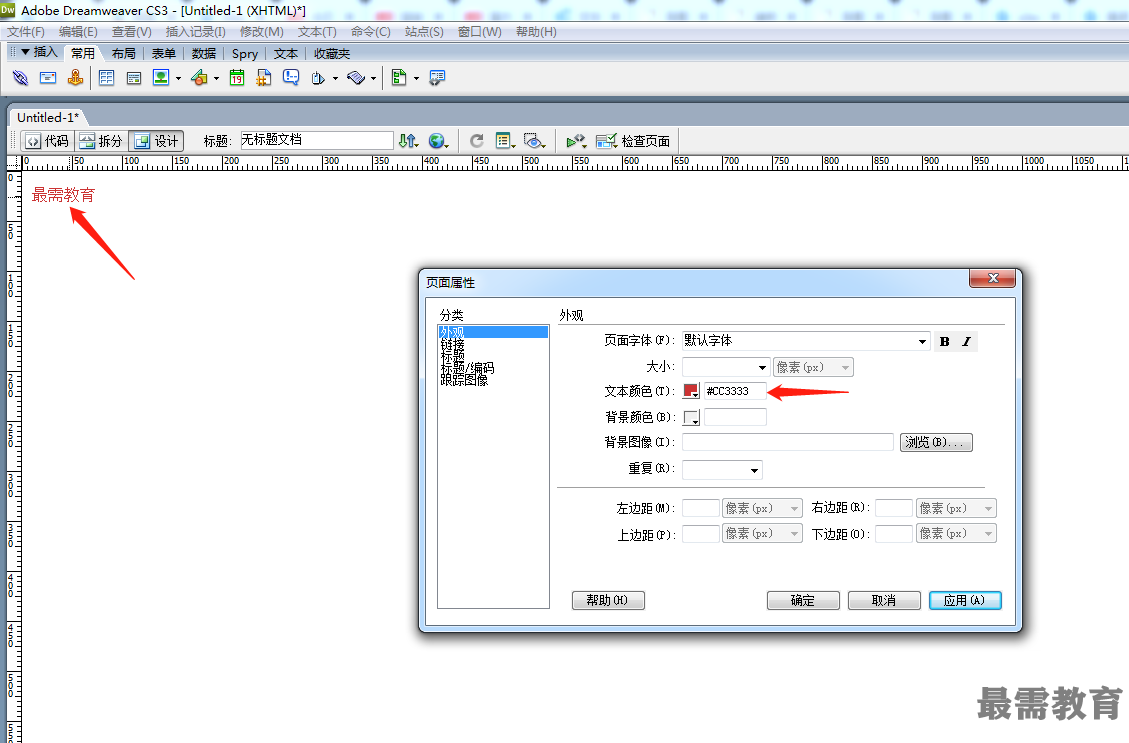Click the Check Page button
Image resolution: width=1129 pixels, height=743 pixels.
633,141
